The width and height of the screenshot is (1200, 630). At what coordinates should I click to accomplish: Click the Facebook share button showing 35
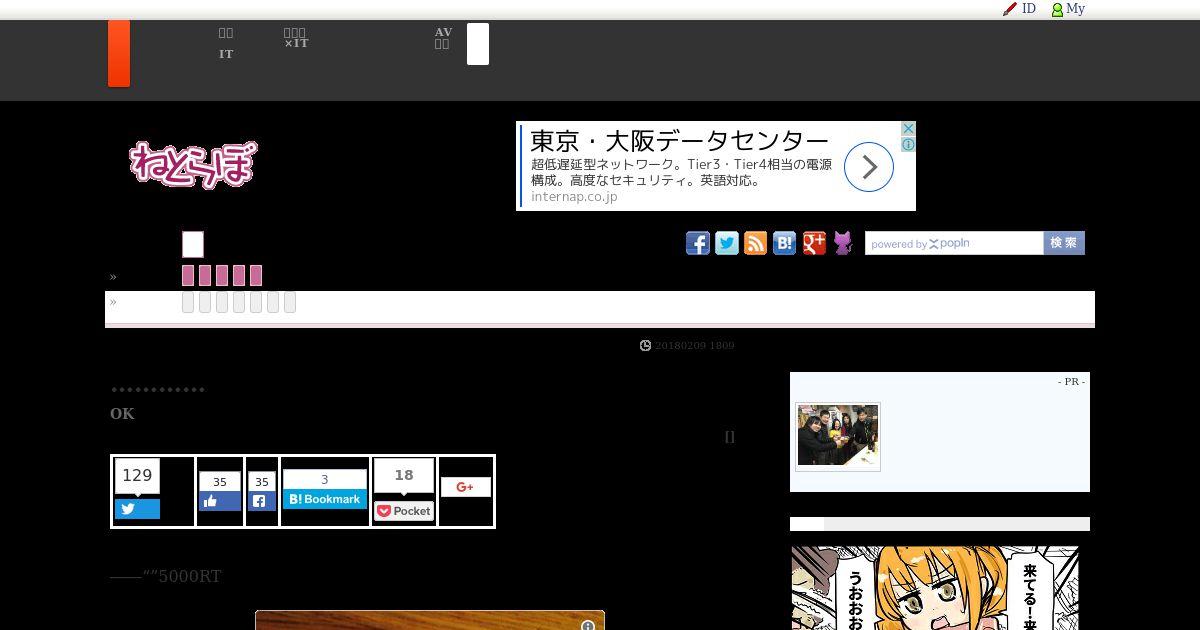tap(262, 501)
